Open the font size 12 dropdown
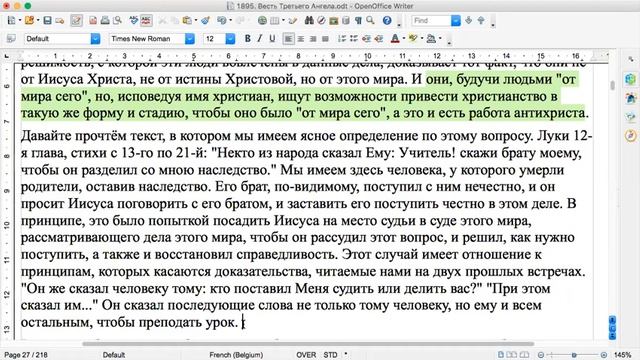This screenshot has height=360, width=640. (x=230, y=39)
